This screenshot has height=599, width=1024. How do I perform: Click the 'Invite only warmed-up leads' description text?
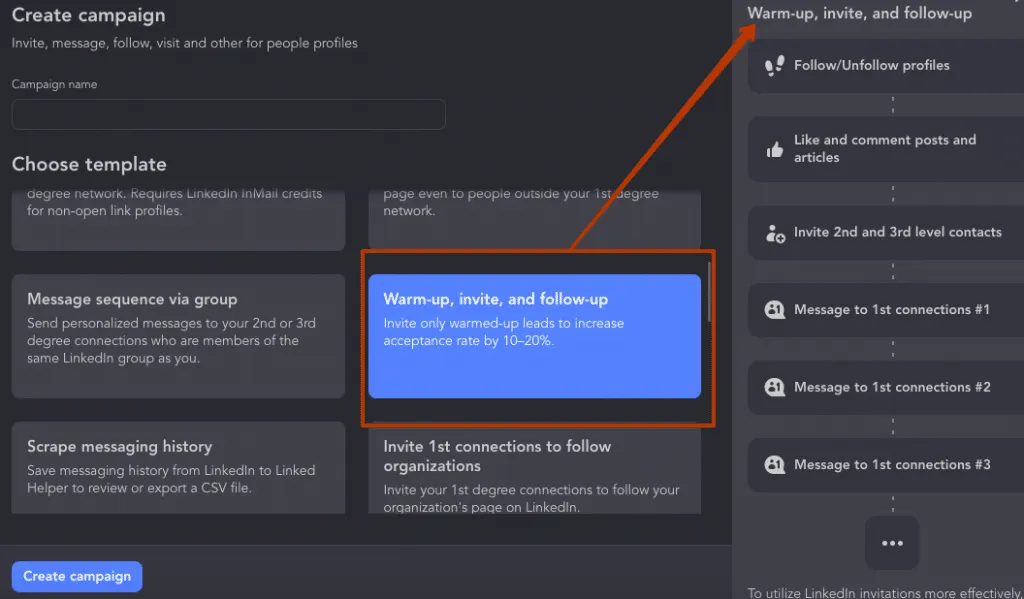pos(504,332)
